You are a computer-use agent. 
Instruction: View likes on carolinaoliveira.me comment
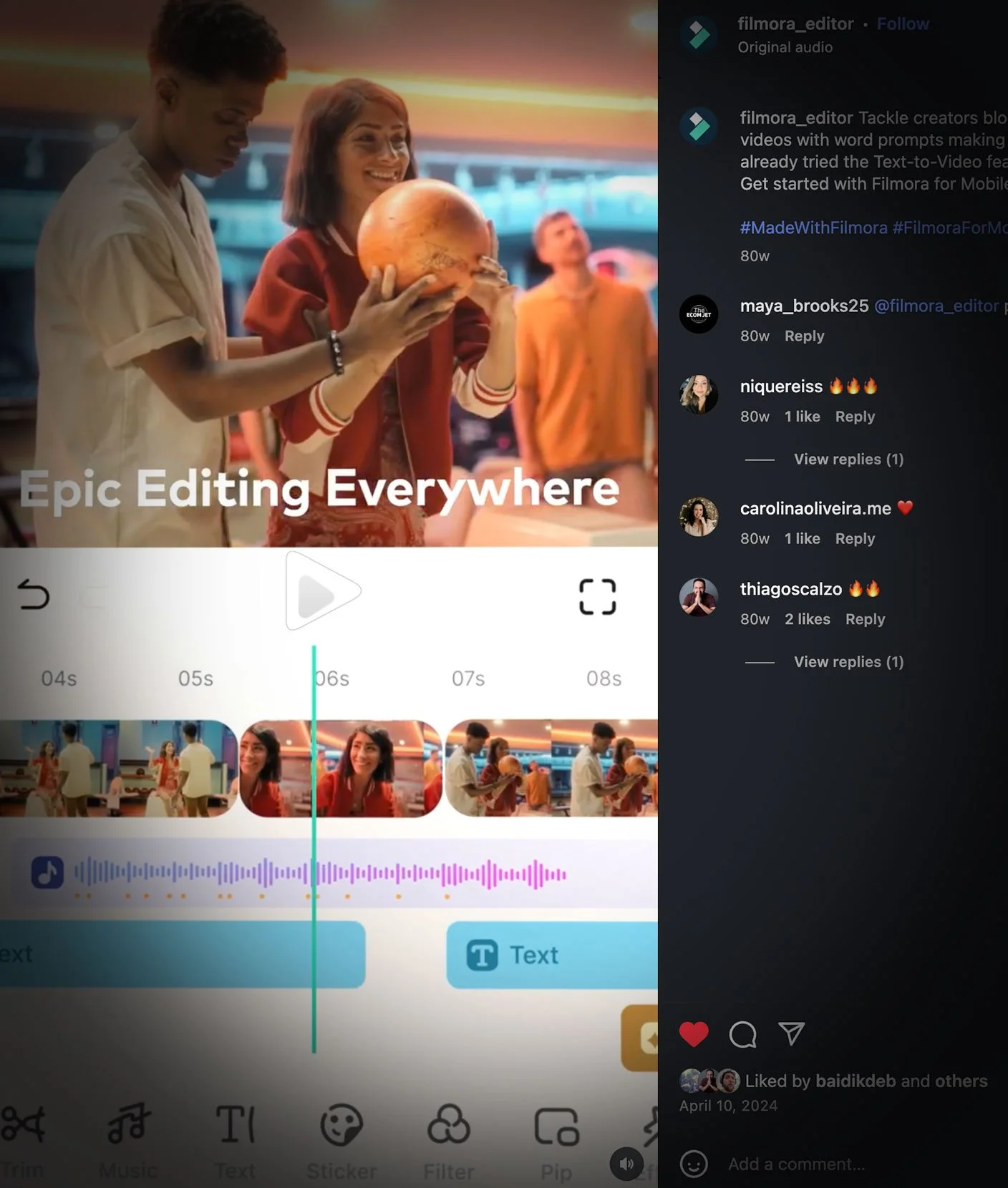(x=802, y=538)
